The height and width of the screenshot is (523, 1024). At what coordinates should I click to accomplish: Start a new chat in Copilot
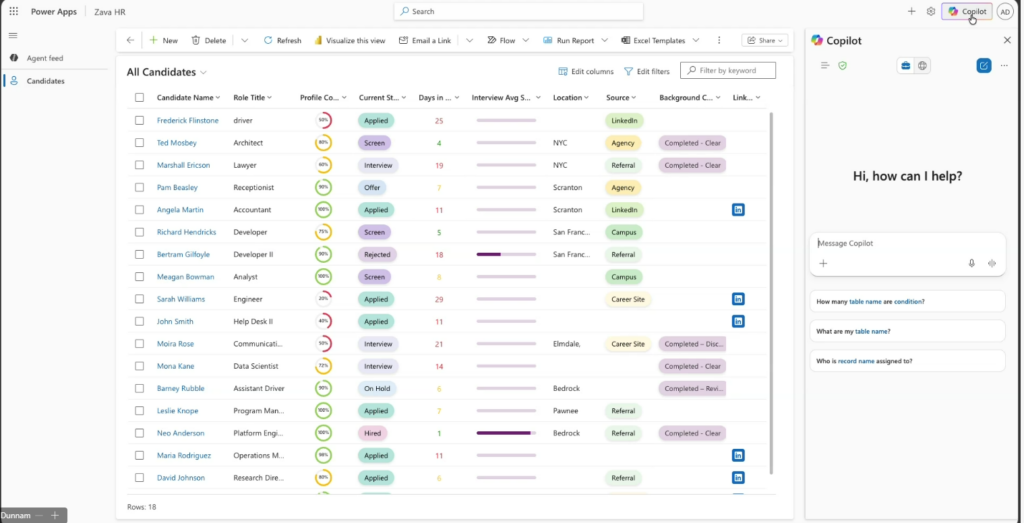(984, 65)
